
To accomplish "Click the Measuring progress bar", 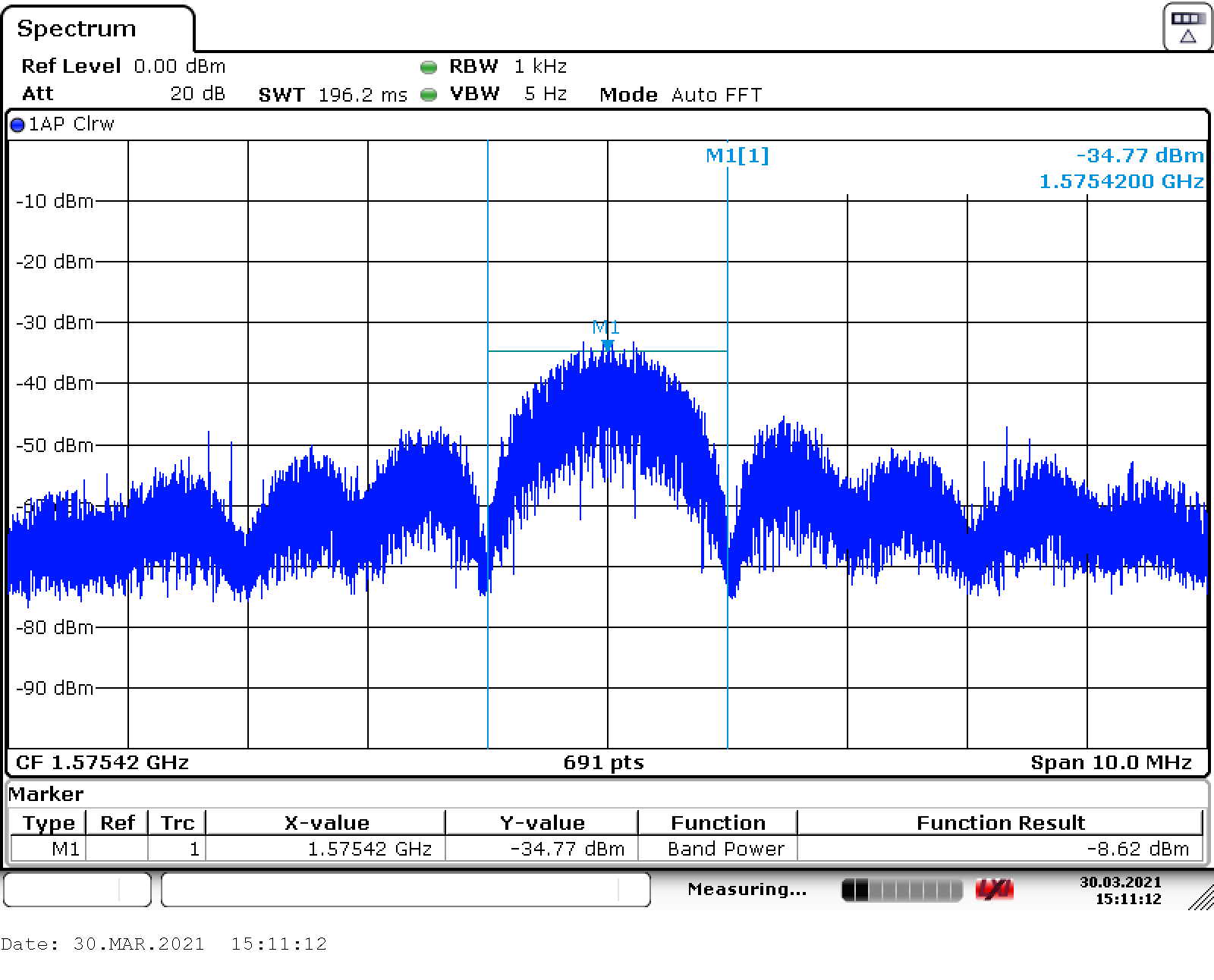I will click(x=901, y=890).
